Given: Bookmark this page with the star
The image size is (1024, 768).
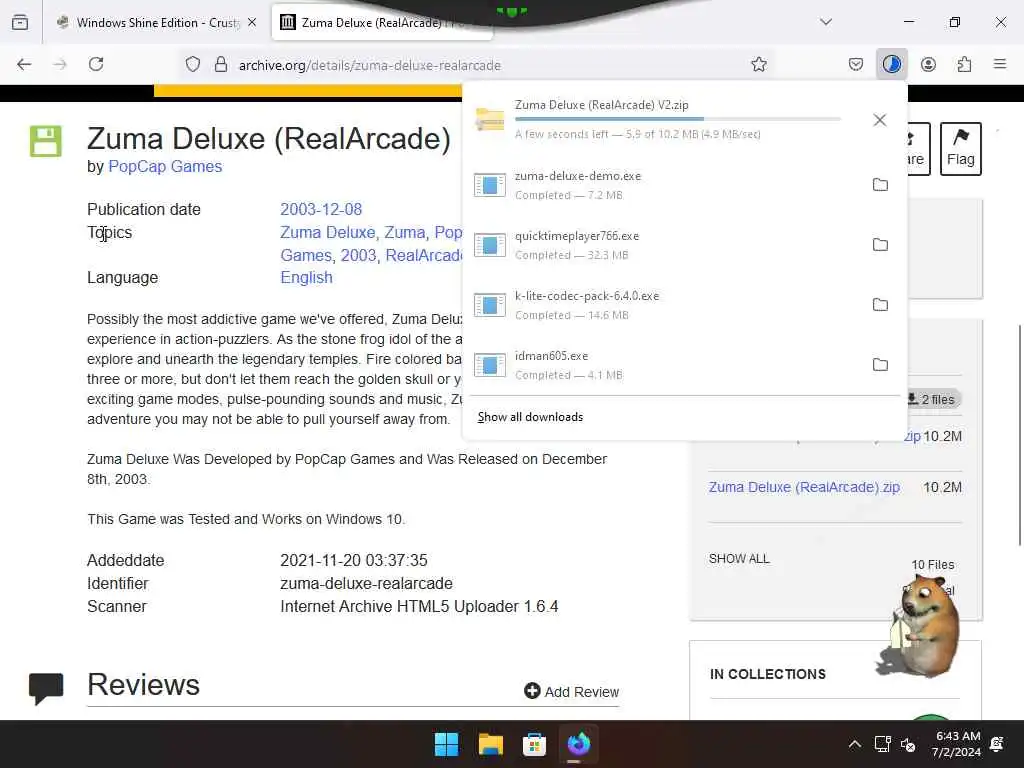Looking at the screenshot, I should tap(758, 64).
